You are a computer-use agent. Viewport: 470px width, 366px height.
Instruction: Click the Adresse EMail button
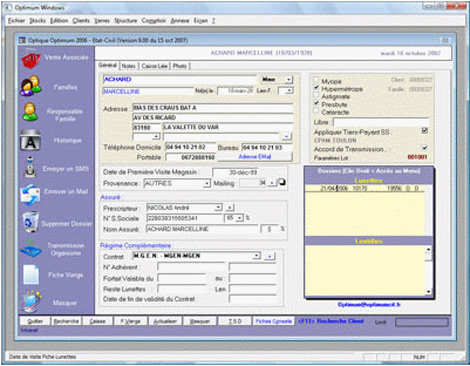pos(255,157)
